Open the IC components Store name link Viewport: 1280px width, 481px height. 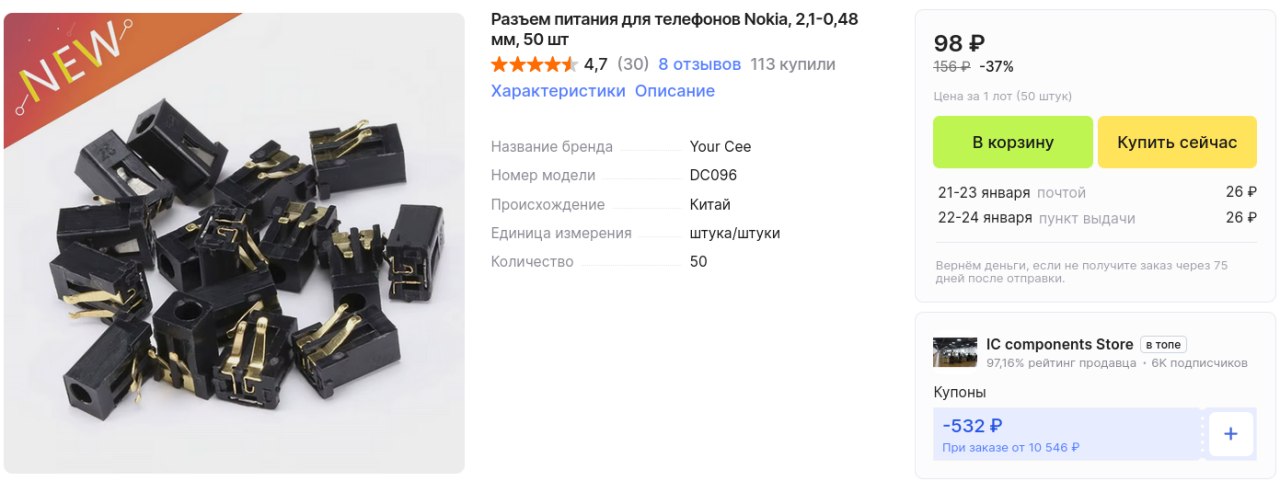click(1060, 344)
